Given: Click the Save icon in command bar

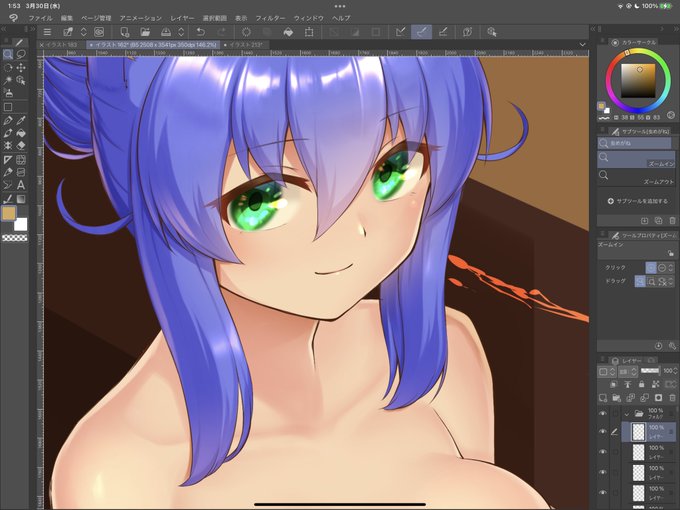Looking at the screenshot, I should coord(166,32).
